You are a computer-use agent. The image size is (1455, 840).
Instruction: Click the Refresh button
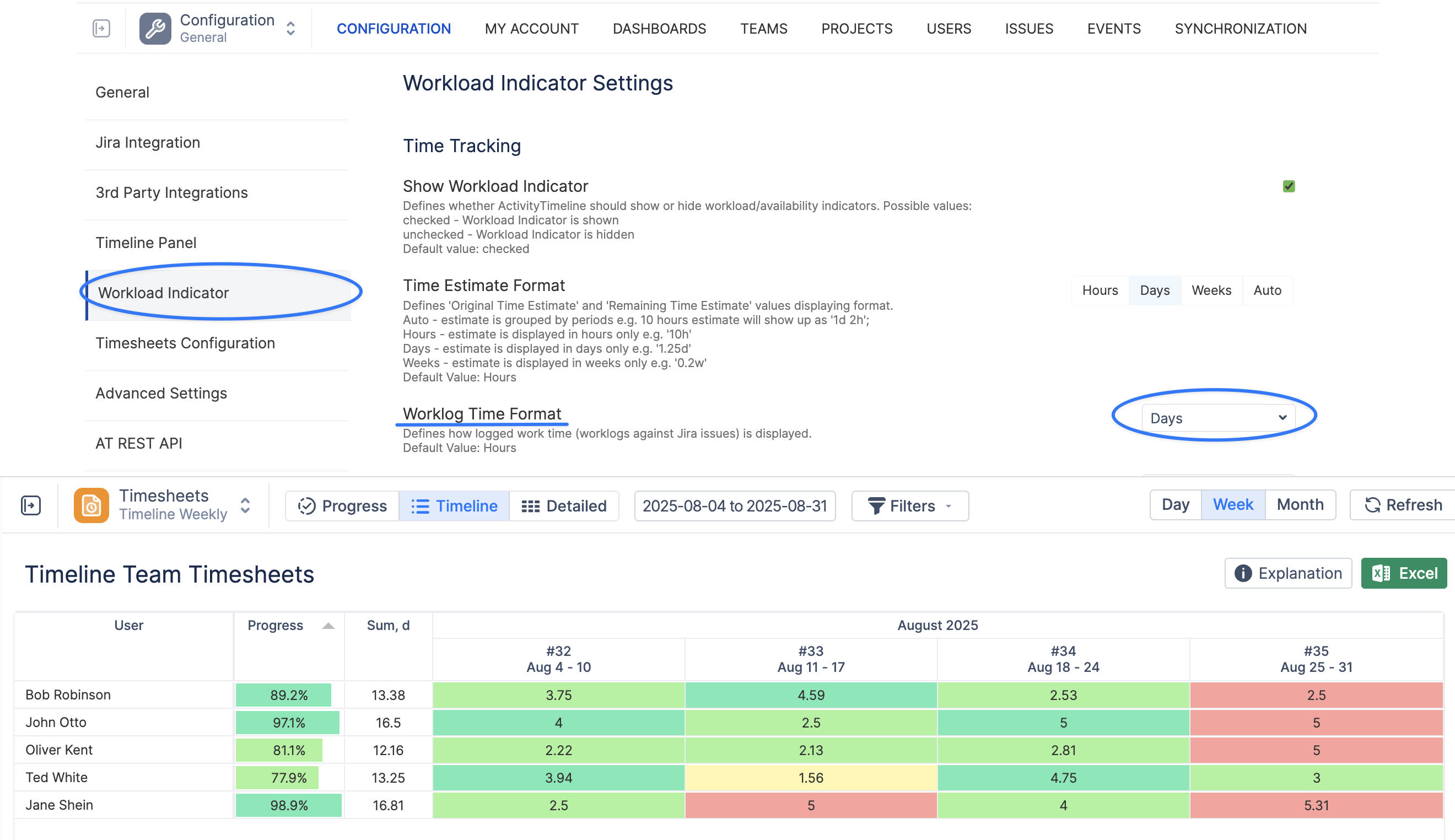pos(1402,505)
